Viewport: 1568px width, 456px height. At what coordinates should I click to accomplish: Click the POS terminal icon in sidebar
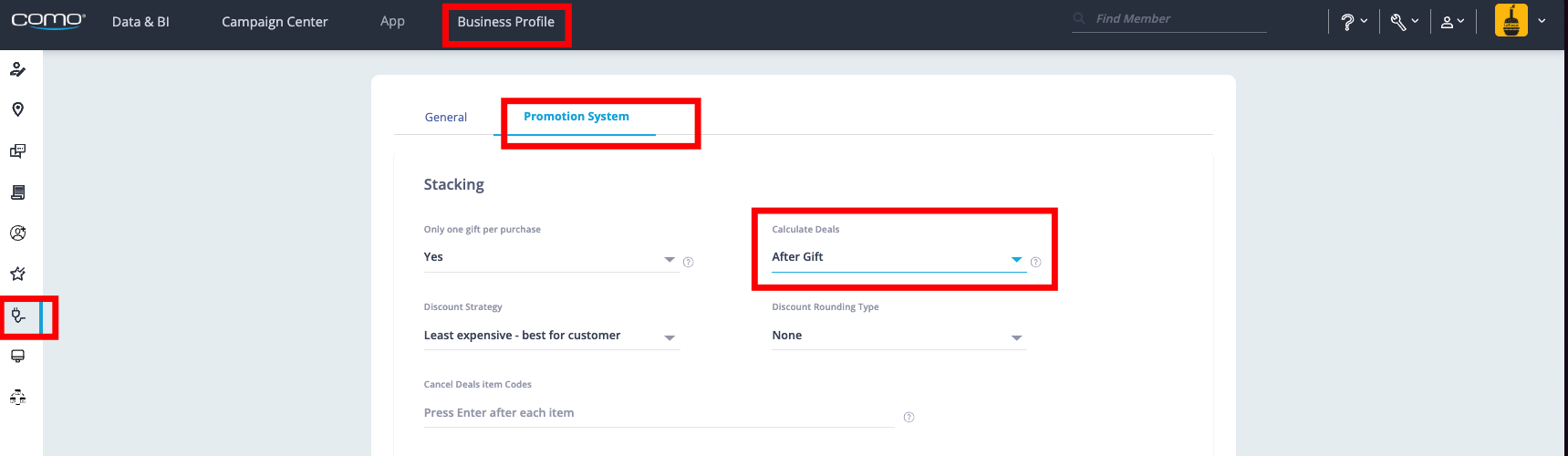[17, 356]
